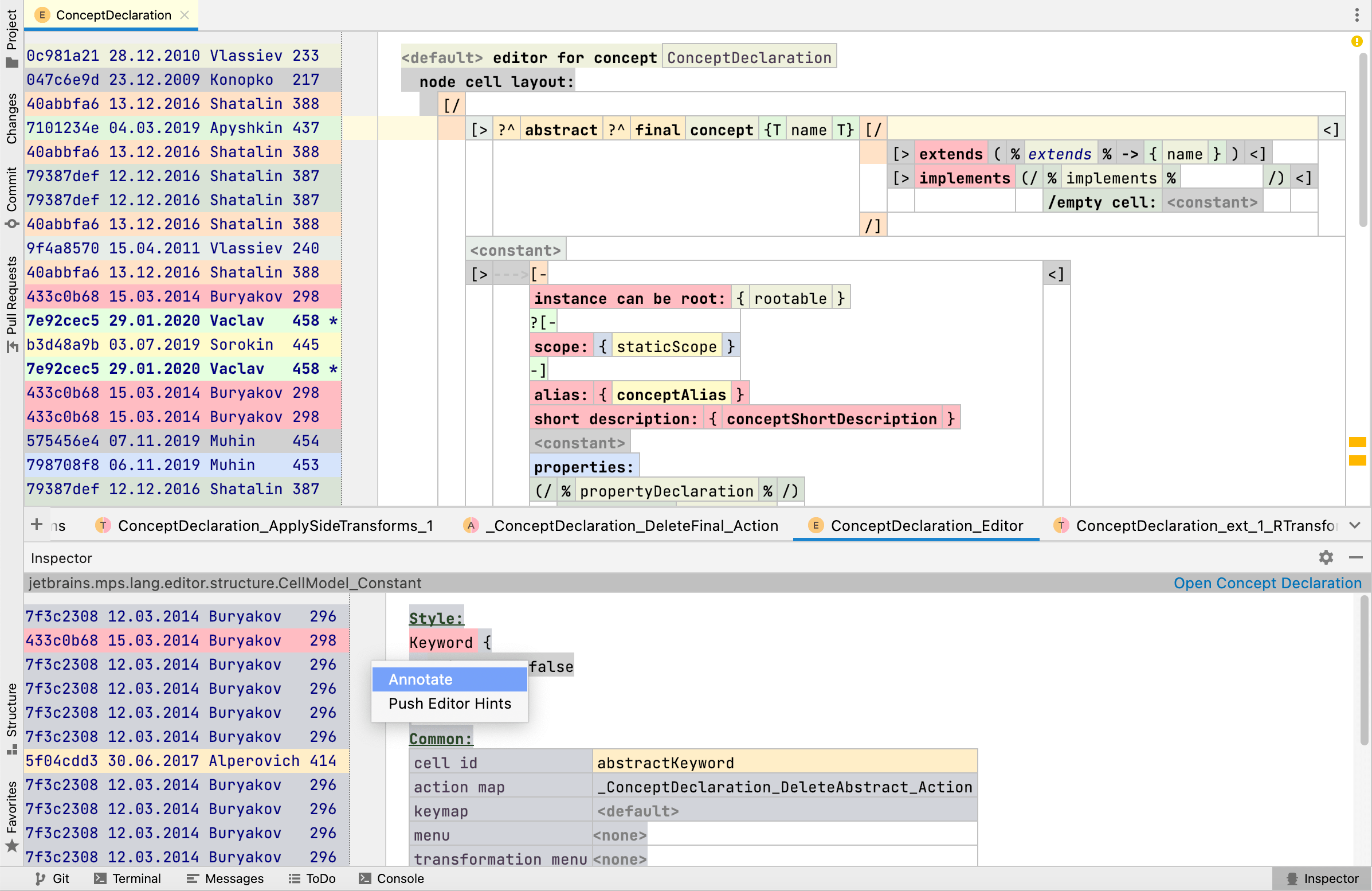
Task: Click the yellow warning indicator icon
Action: [1357, 41]
